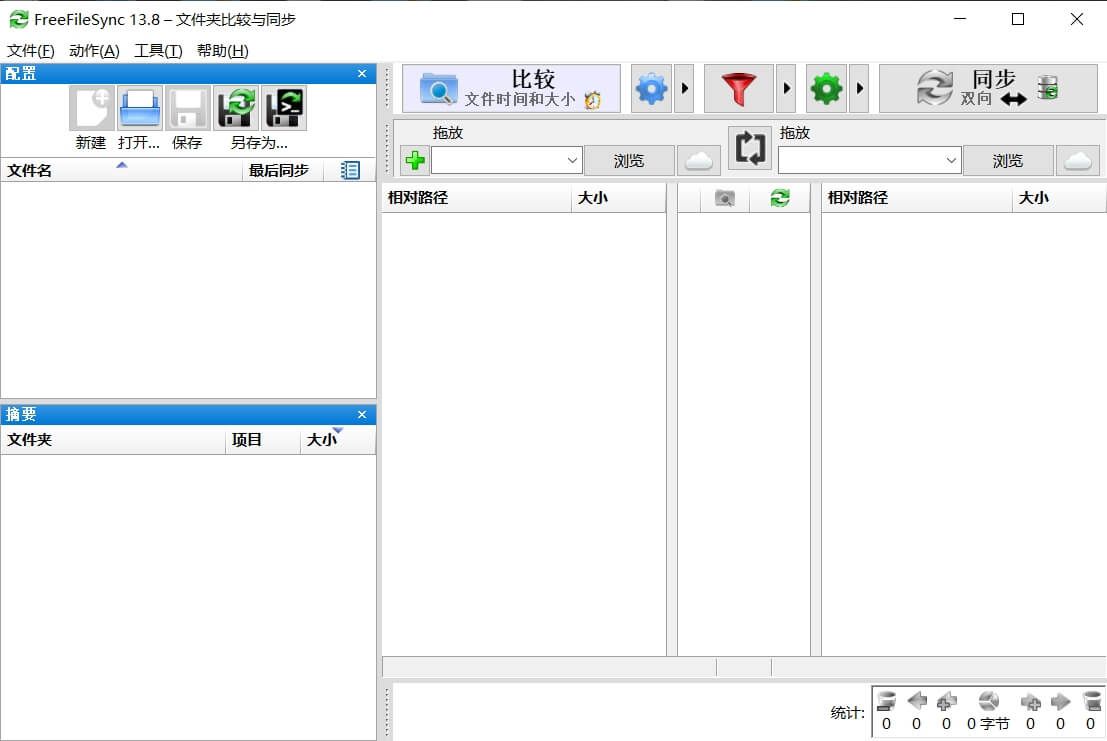Open the 帮助(H) menu
This screenshot has height=741, width=1107.
(222, 51)
